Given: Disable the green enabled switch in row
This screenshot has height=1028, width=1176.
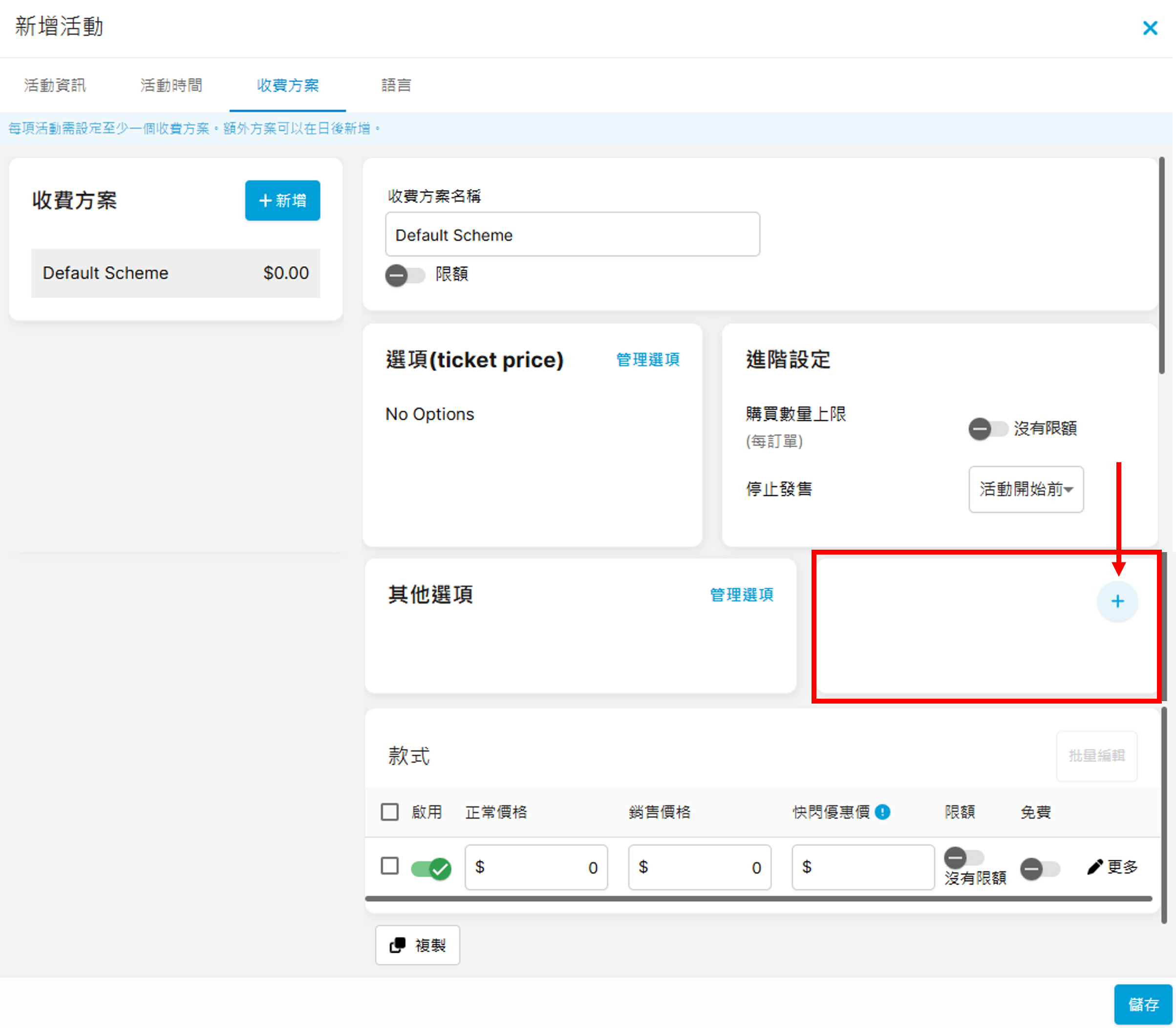Looking at the screenshot, I should [431, 869].
